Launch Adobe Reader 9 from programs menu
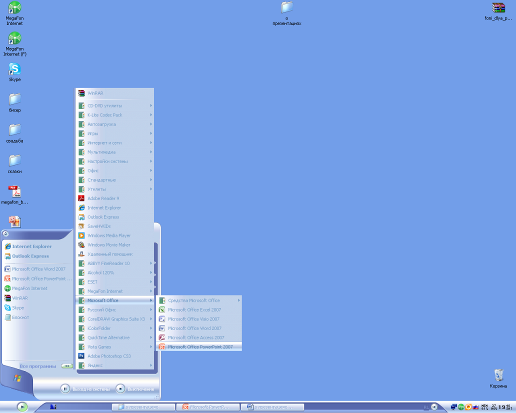Screen dimensions: 516x413 click(115, 198)
